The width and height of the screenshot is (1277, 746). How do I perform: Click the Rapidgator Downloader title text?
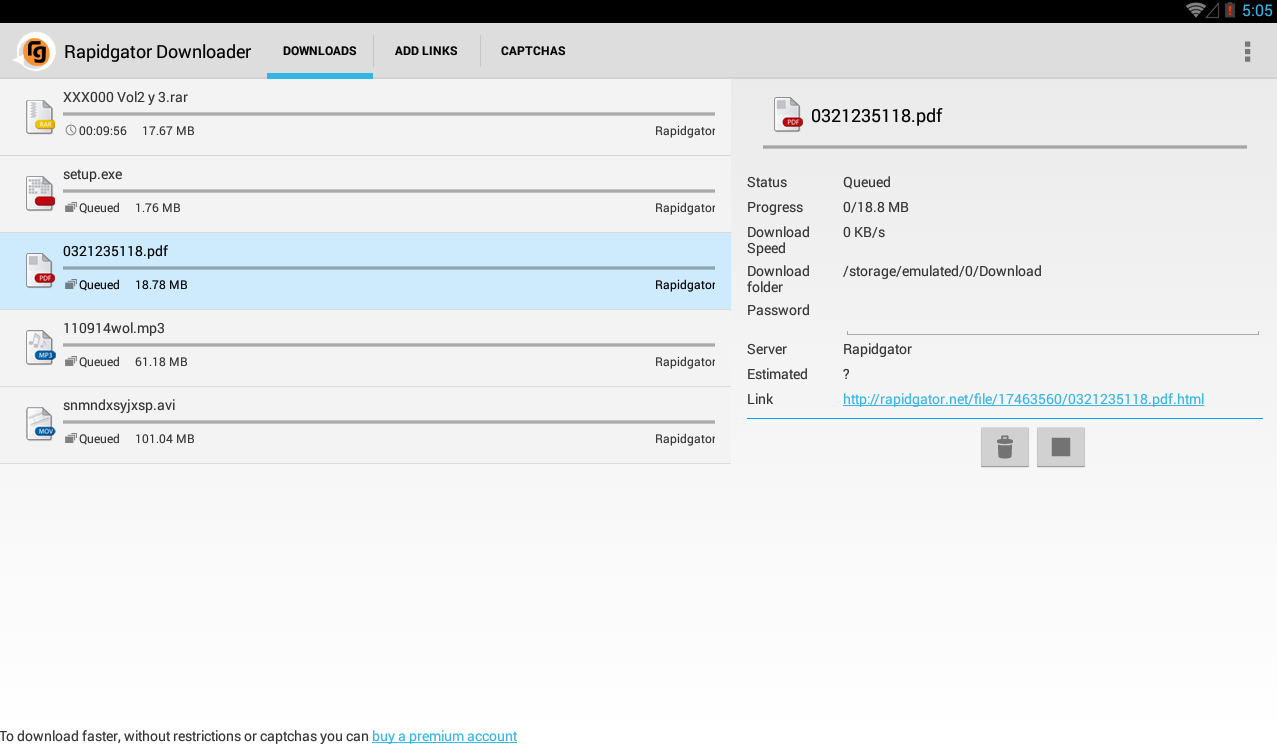point(158,52)
